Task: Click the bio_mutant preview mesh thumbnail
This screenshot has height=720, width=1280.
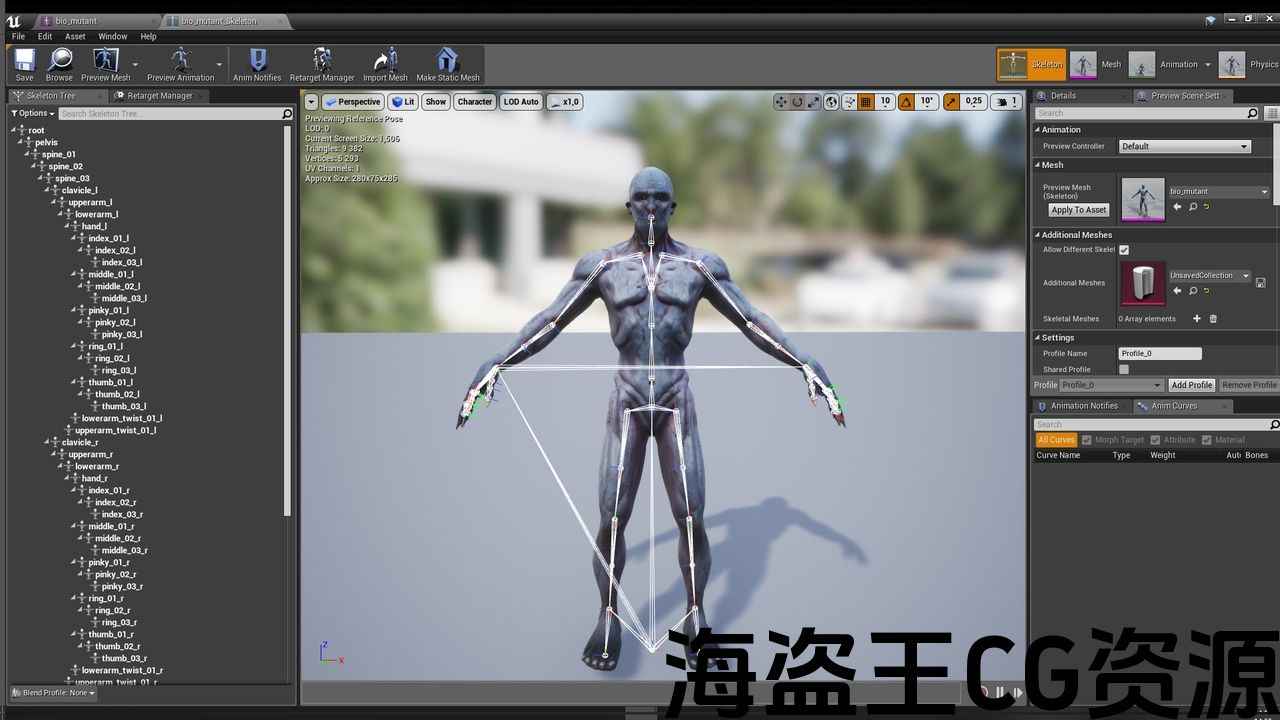Action: click(x=1143, y=199)
